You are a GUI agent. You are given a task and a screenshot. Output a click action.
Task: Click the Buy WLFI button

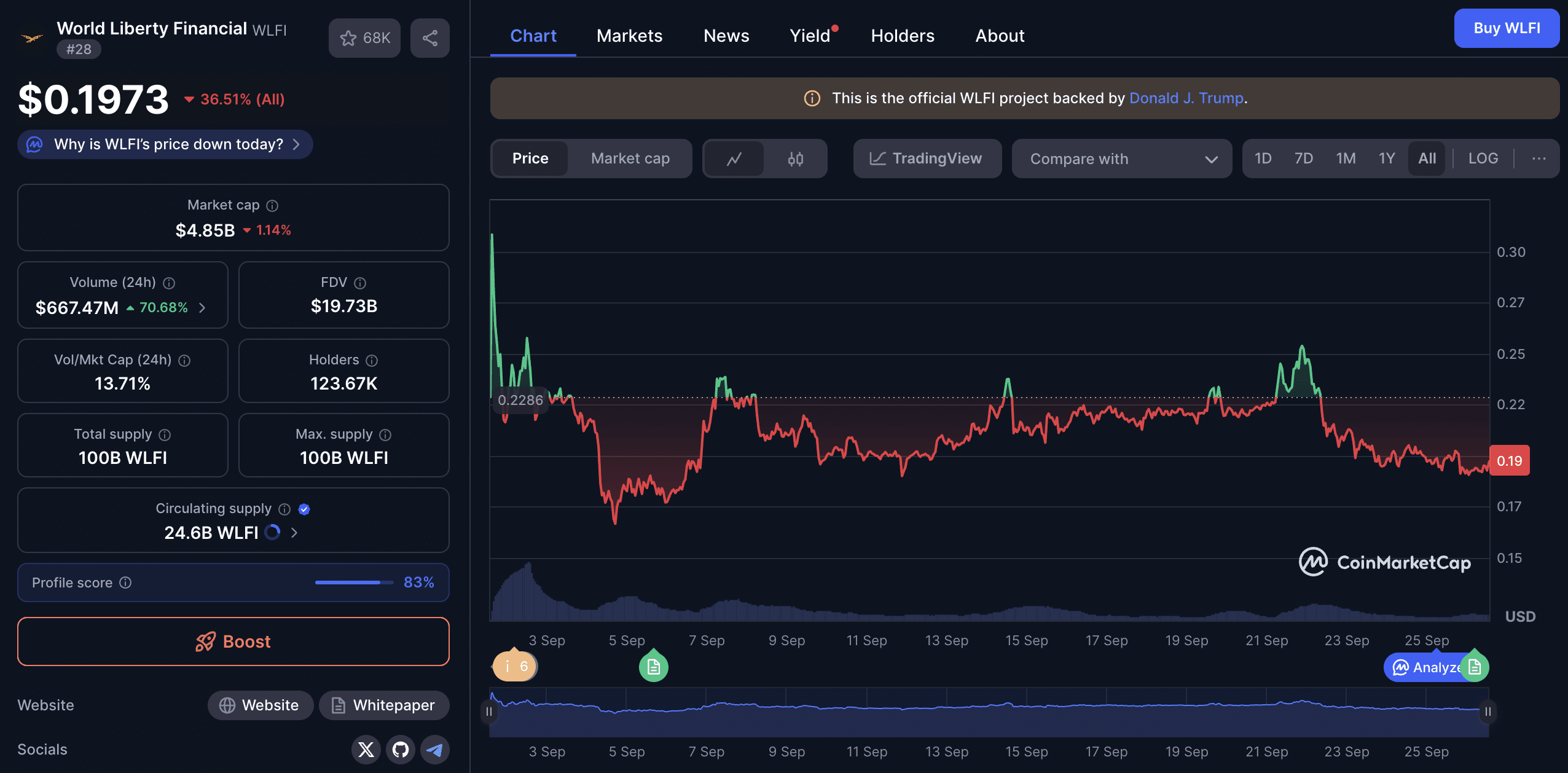1506,28
